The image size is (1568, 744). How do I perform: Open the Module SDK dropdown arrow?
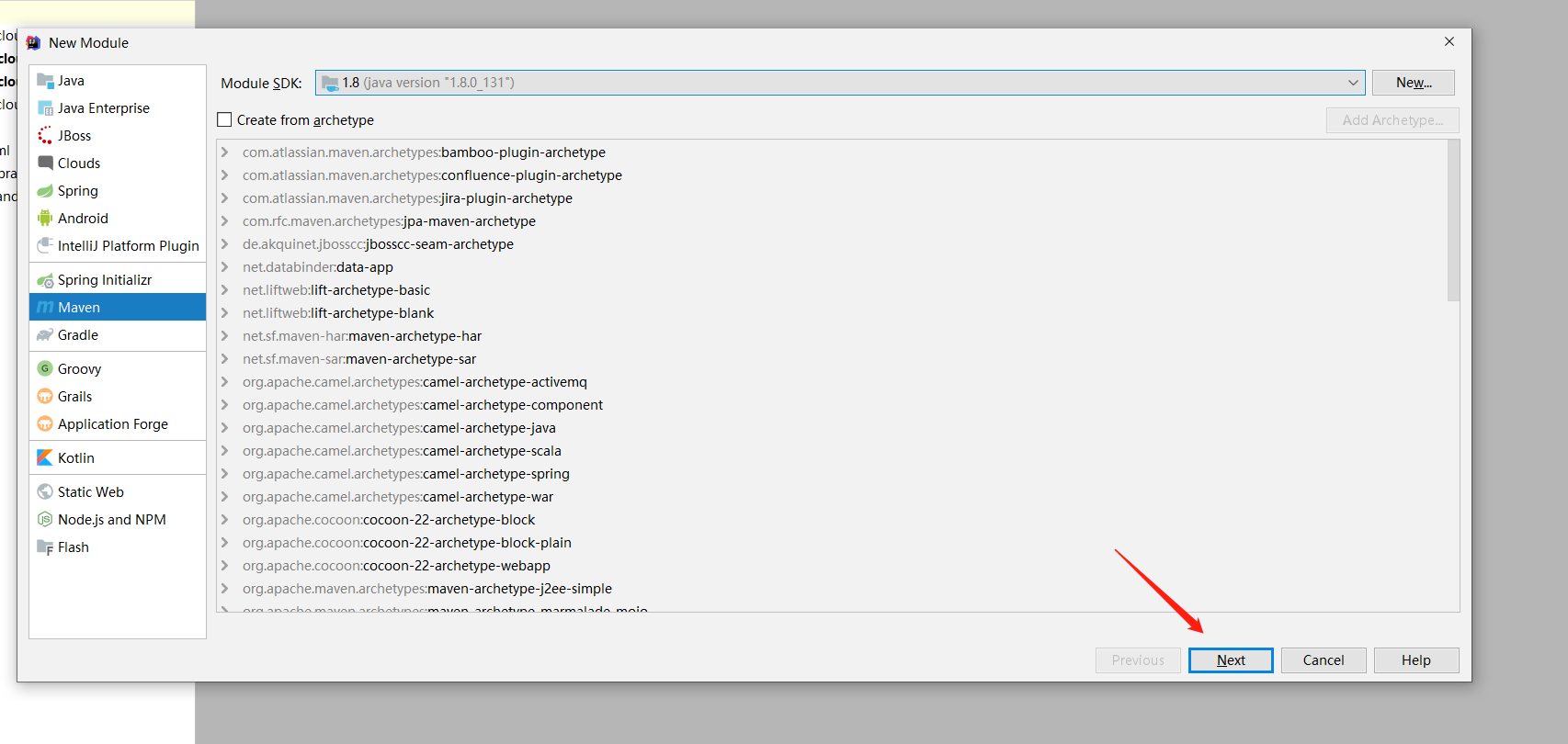pos(1353,83)
